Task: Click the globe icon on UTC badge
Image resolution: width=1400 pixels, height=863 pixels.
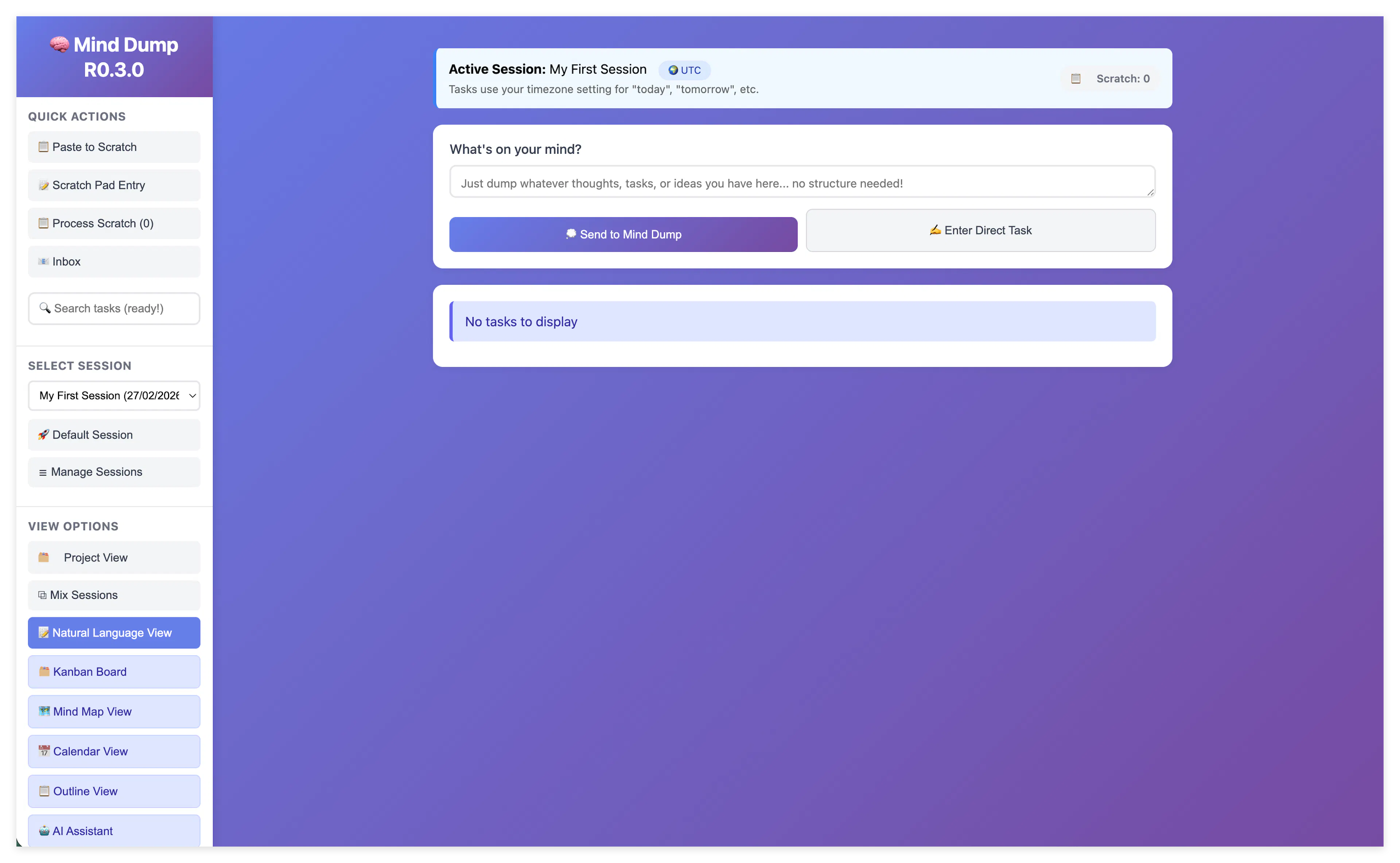Action: point(673,70)
